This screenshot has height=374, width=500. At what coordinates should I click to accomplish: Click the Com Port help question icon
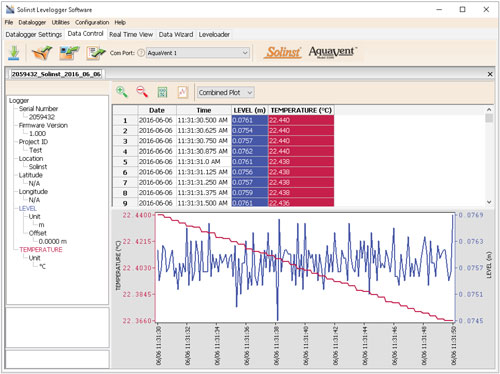141,53
